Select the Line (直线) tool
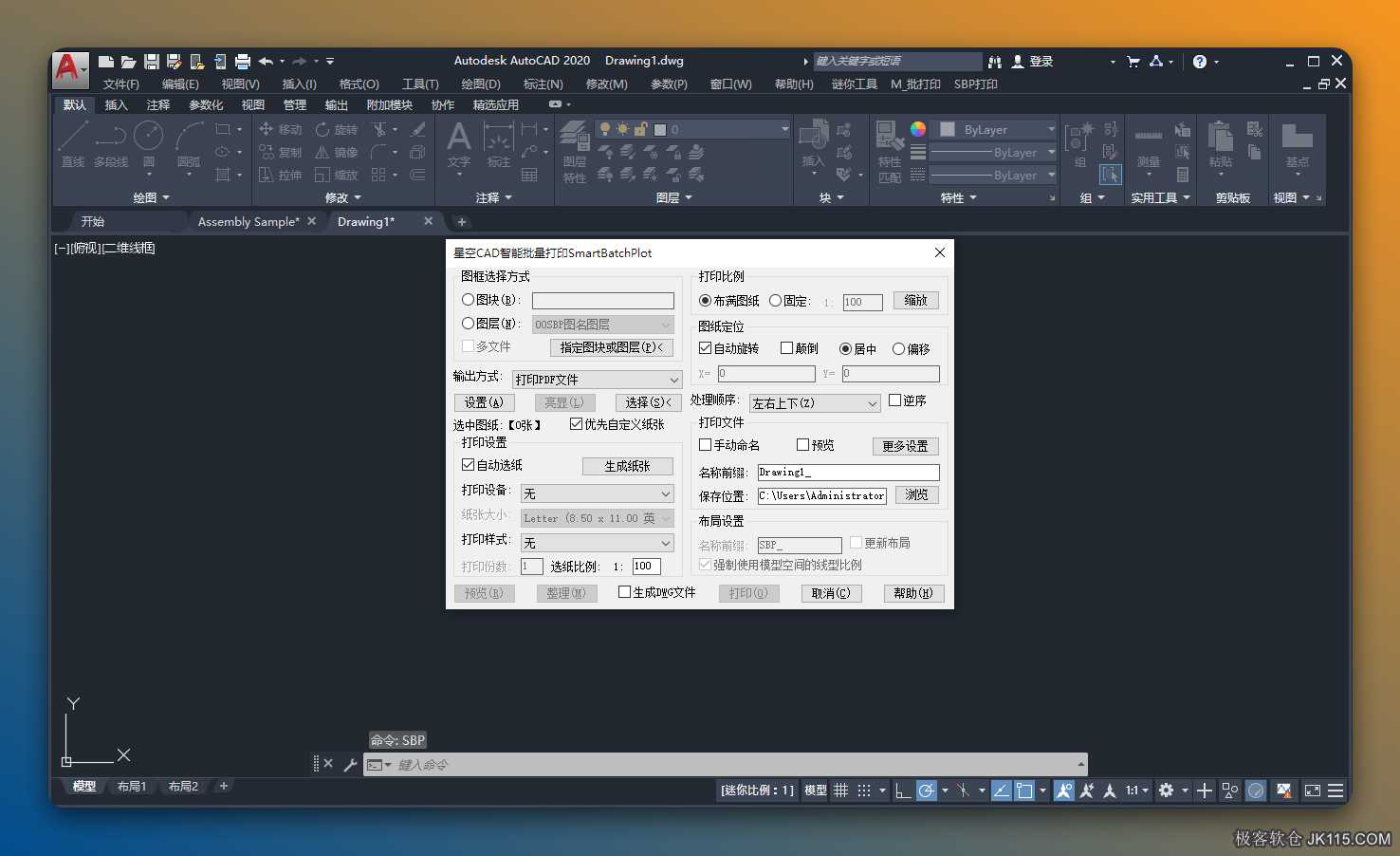The image size is (1400, 856). pos(73,144)
